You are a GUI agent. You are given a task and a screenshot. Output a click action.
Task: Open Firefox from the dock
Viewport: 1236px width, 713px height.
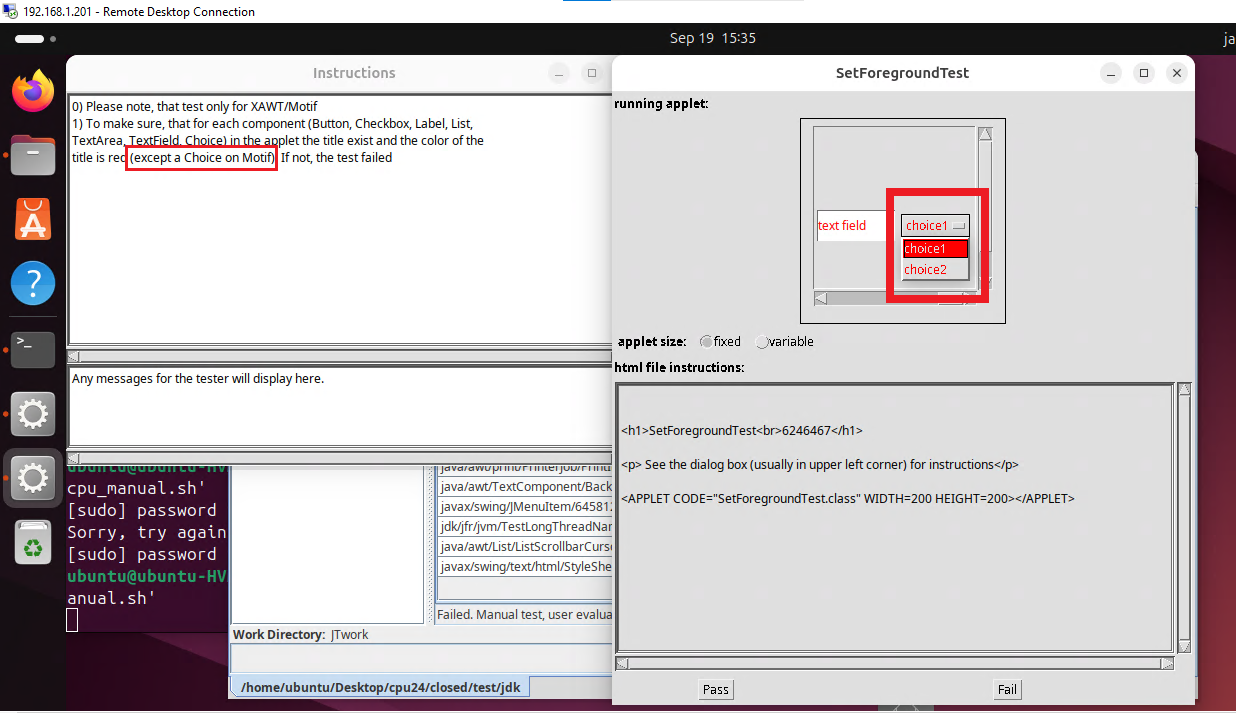[33, 92]
